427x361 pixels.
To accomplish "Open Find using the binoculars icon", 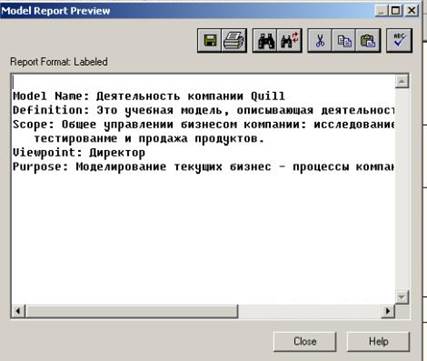I will 265,41.
